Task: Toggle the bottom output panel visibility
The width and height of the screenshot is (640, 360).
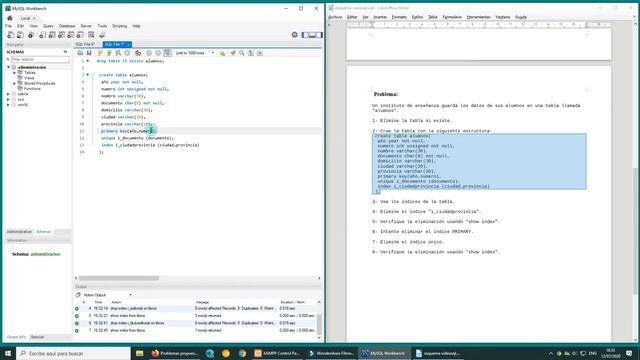Action: click(x=312, y=35)
